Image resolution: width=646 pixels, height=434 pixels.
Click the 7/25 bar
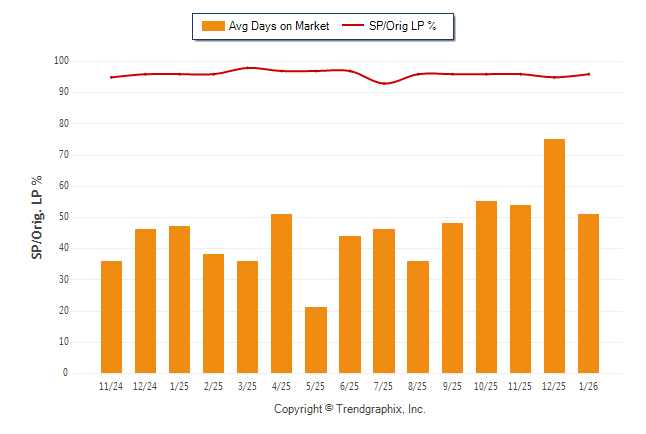pos(384,301)
